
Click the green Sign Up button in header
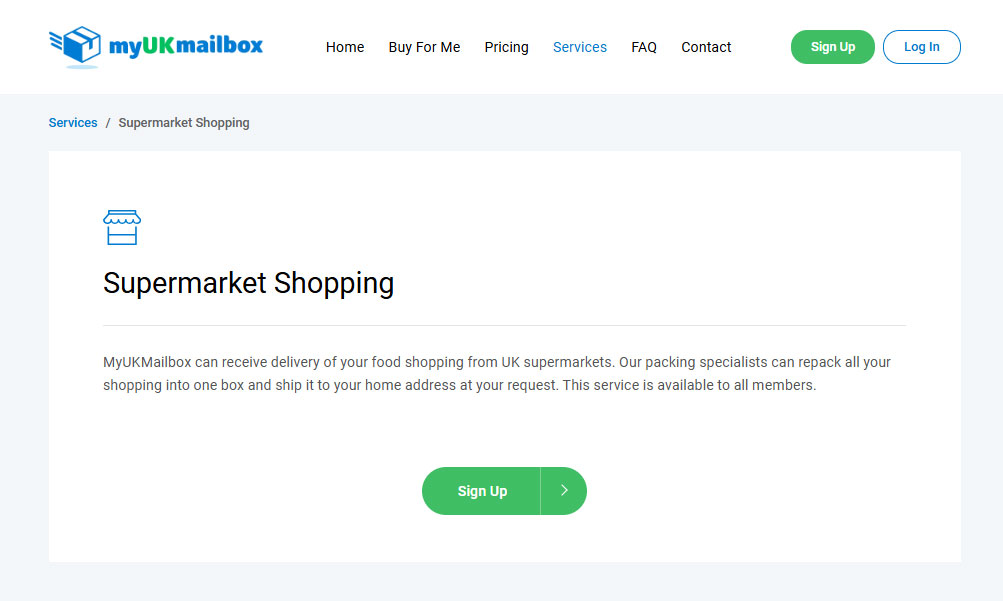pyautogui.click(x=832, y=47)
